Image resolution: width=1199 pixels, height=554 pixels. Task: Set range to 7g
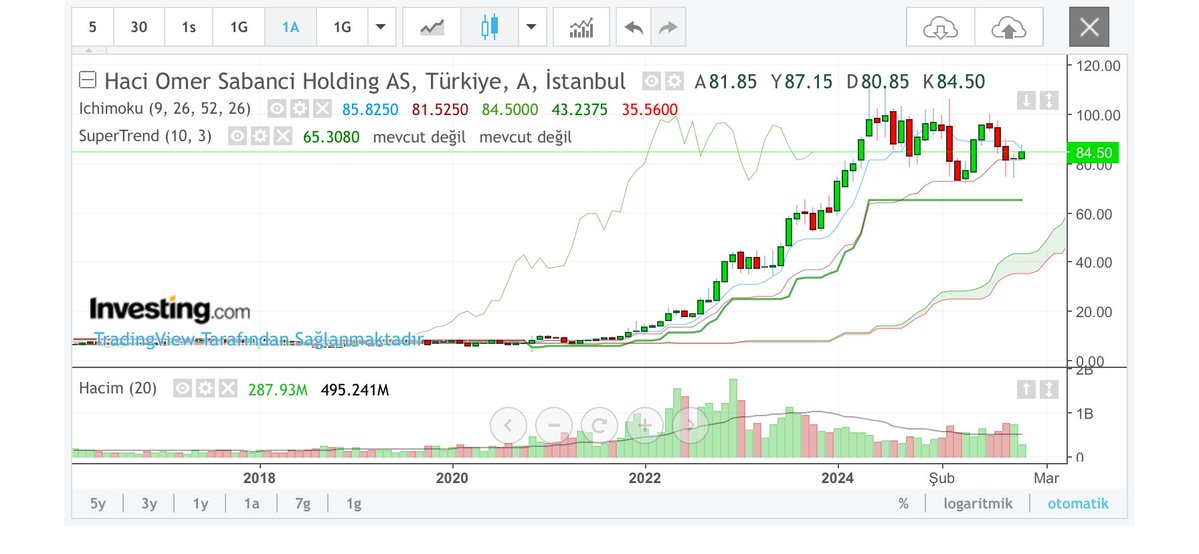pos(303,503)
